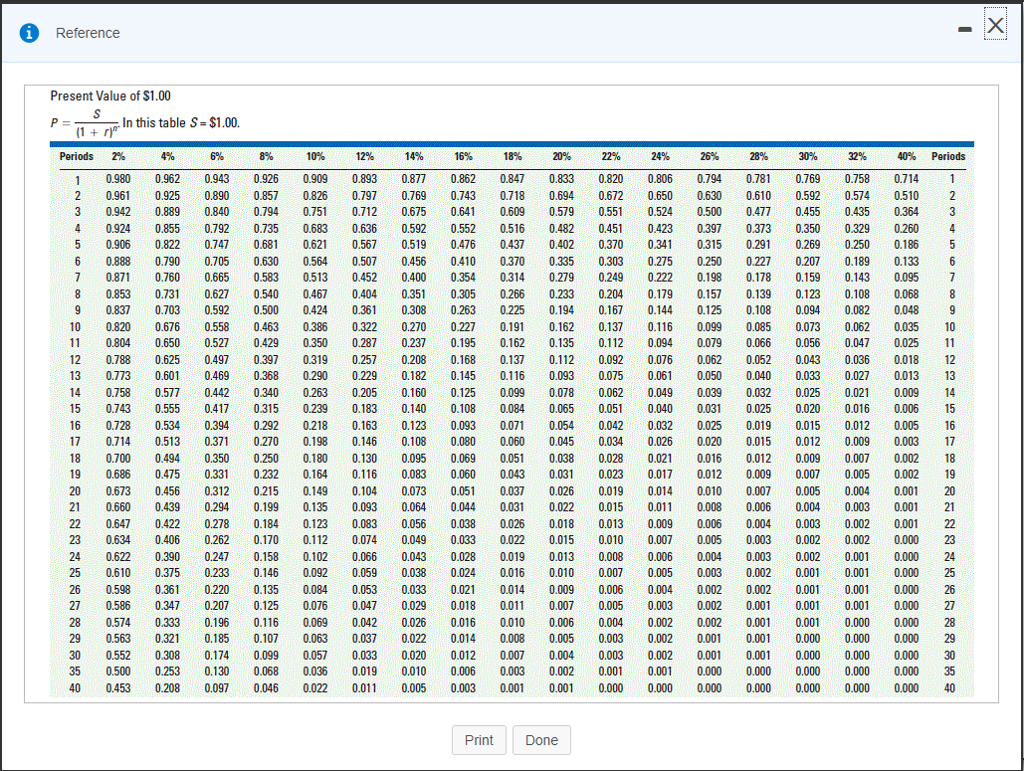The height and width of the screenshot is (771, 1024).
Task: Click the 4% column header
Action: click(168, 156)
